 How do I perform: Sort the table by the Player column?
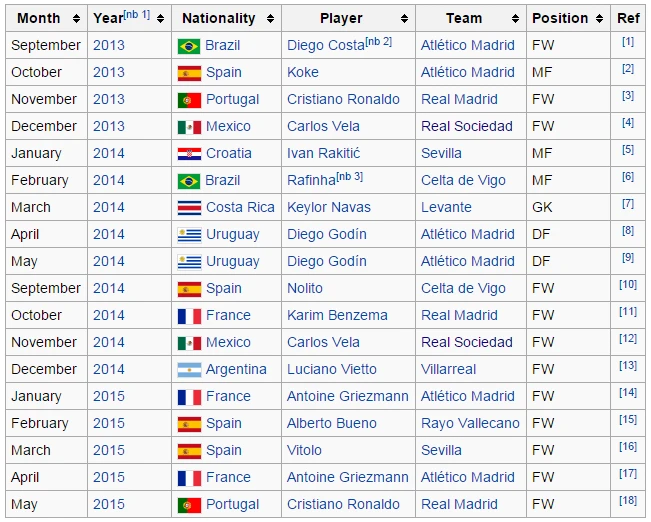[404, 18]
